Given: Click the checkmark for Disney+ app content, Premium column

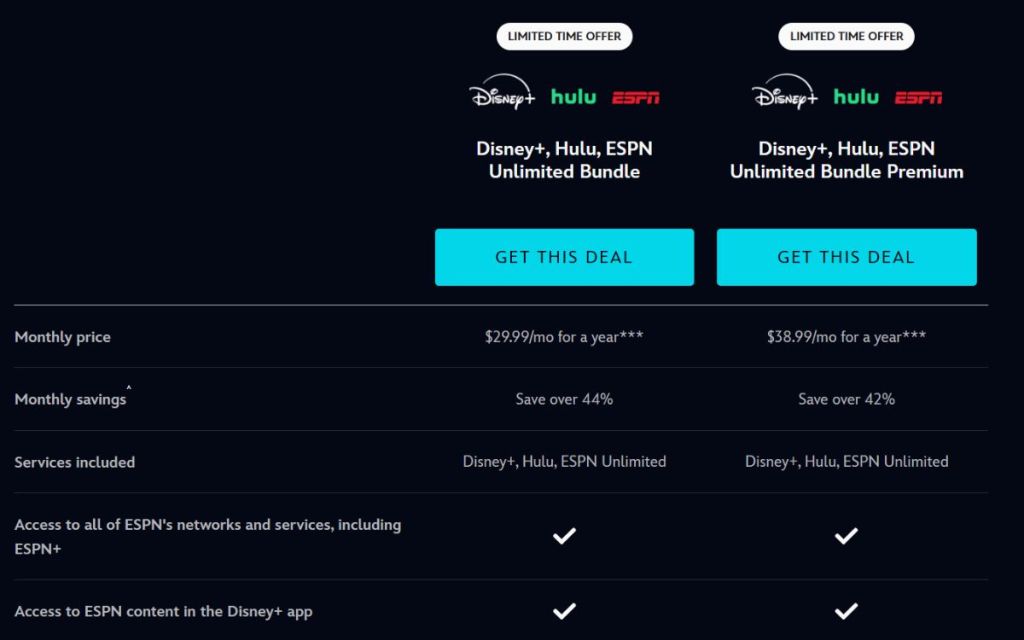Looking at the screenshot, I should coord(846,610).
